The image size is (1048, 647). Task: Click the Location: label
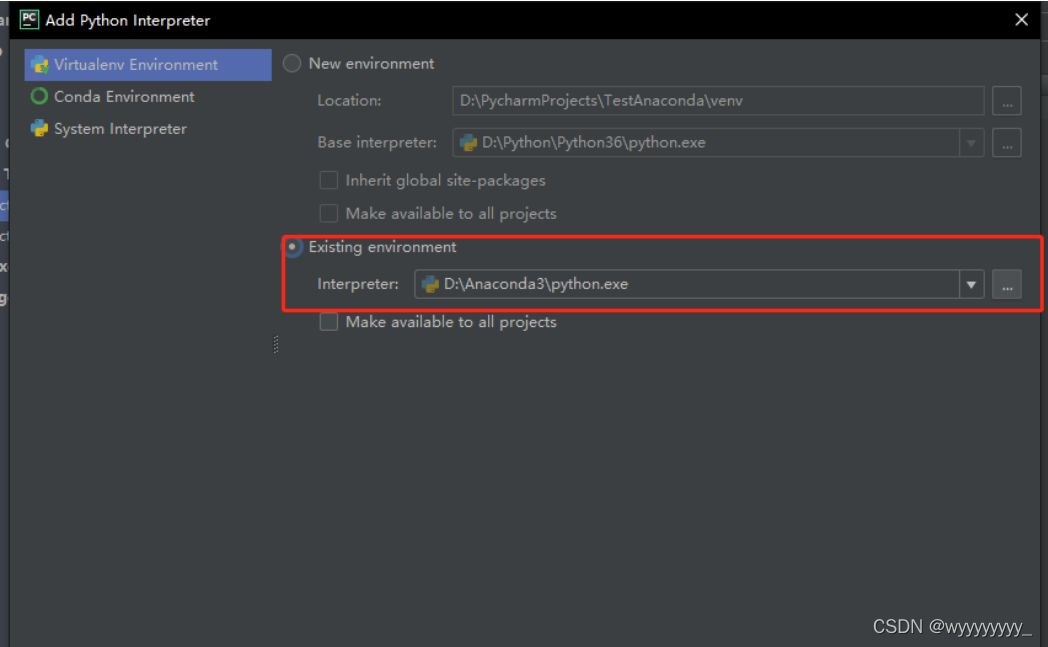[x=349, y=101]
